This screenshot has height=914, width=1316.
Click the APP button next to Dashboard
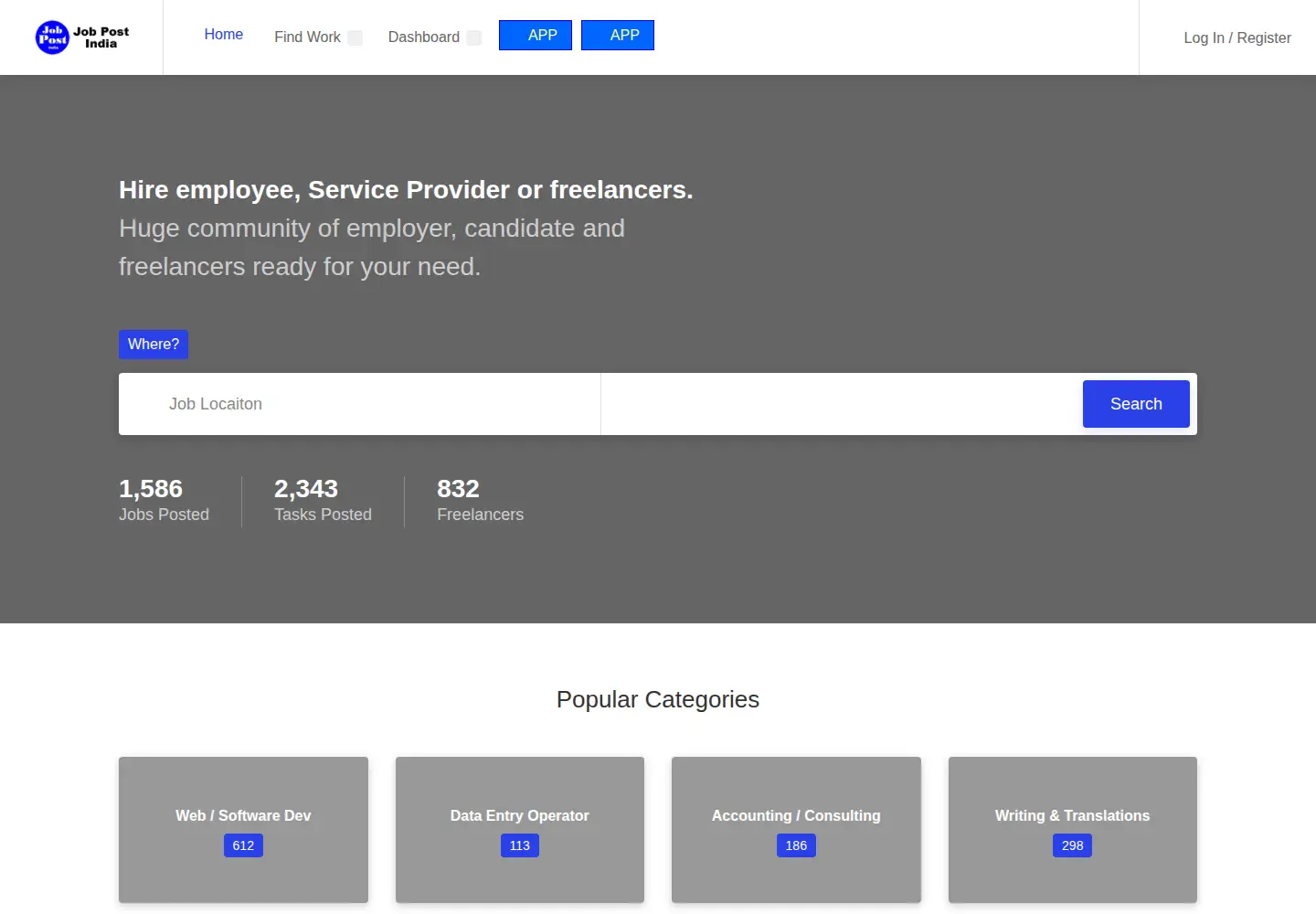tap(536, 35)
